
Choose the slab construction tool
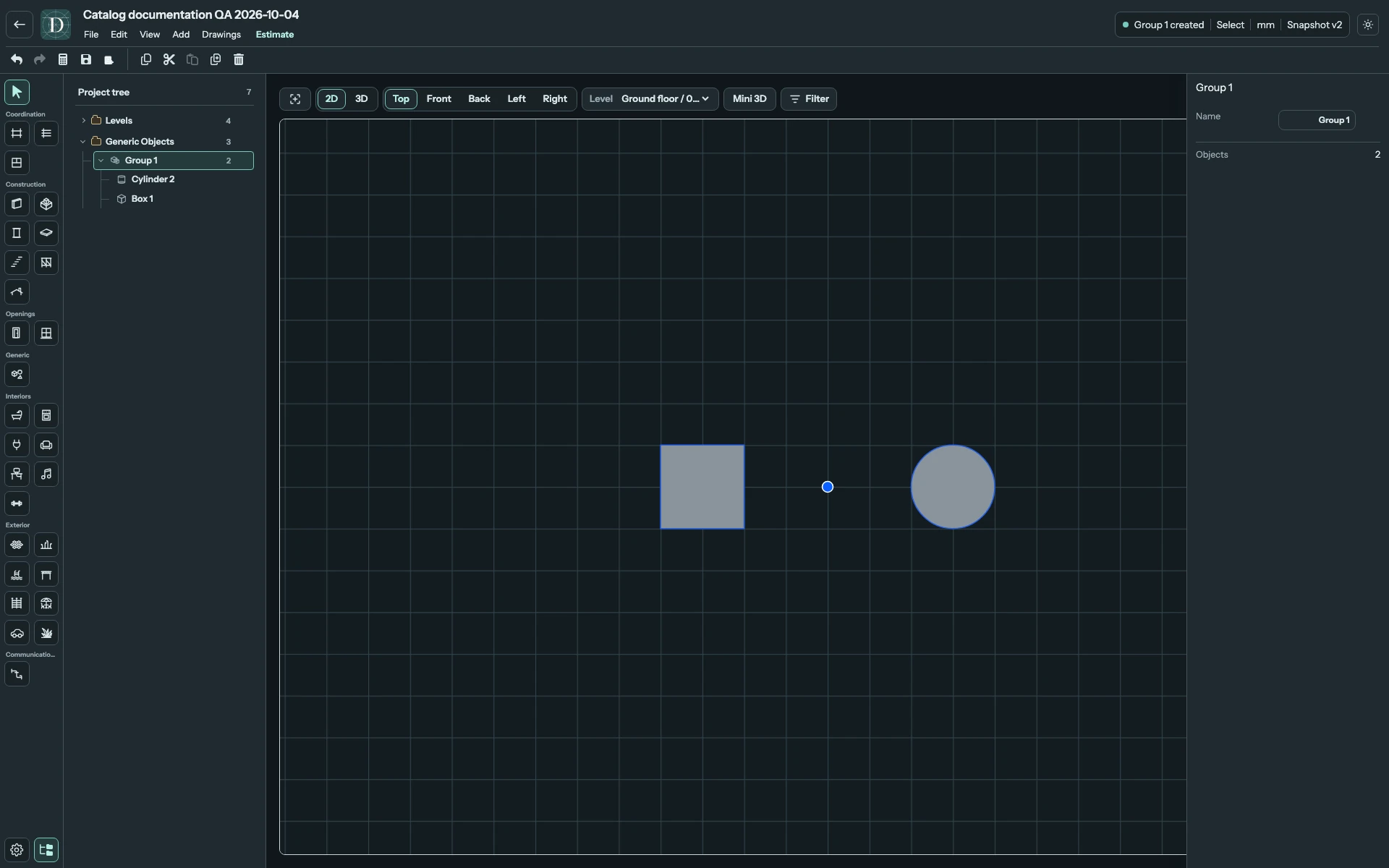pyautogui.click(x=46, y=233)
